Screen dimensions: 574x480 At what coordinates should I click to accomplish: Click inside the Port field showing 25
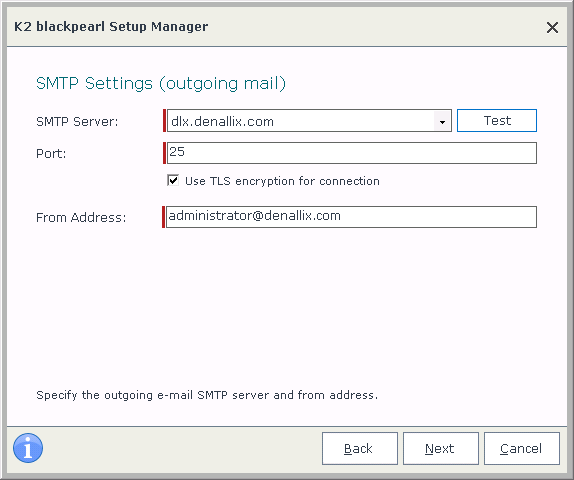pyautogui.click(x=352, y=153)
